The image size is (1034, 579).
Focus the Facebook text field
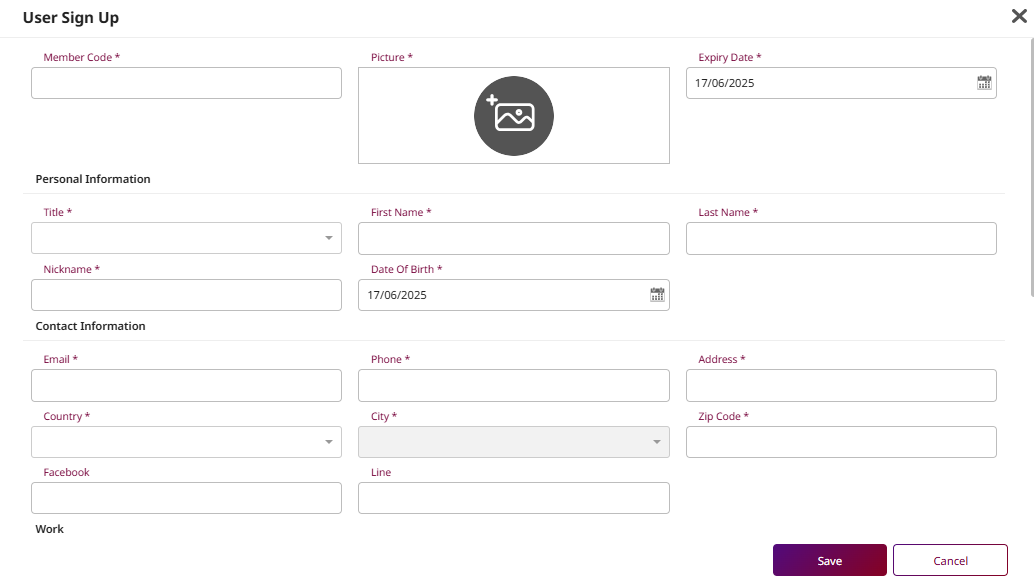point(186,498)
